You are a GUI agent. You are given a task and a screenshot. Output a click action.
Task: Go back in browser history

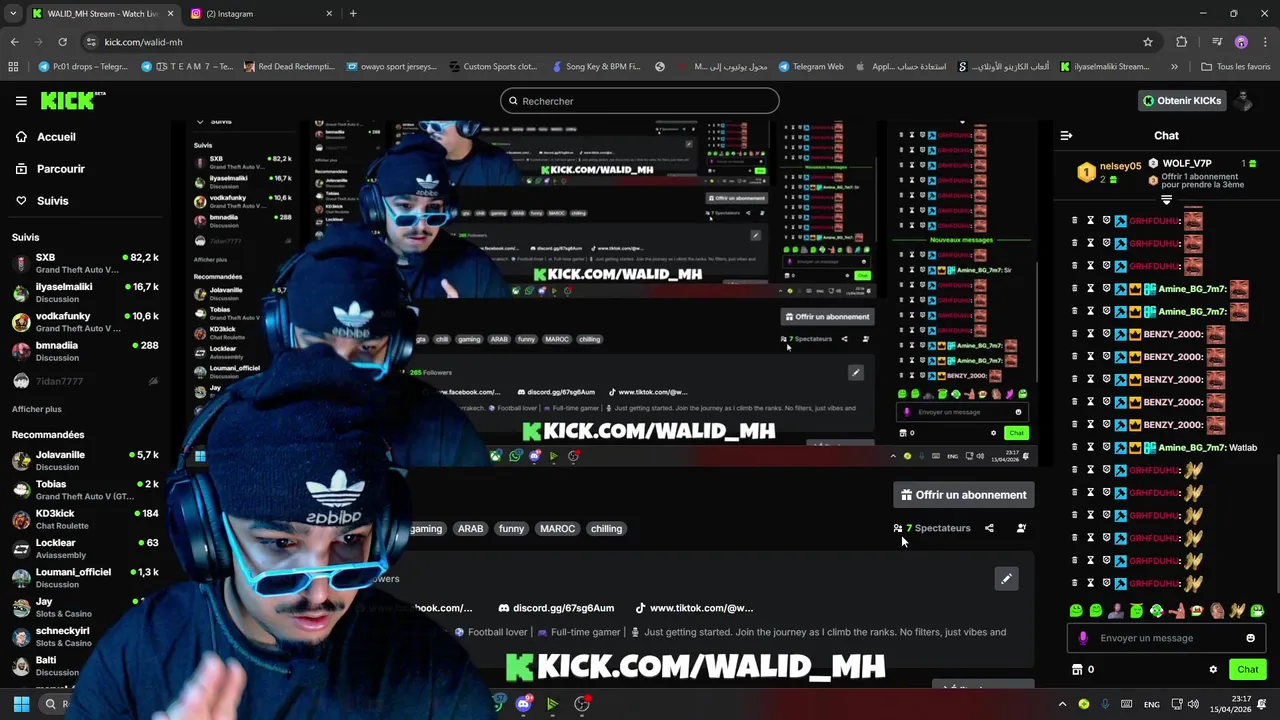coord(14,42)
